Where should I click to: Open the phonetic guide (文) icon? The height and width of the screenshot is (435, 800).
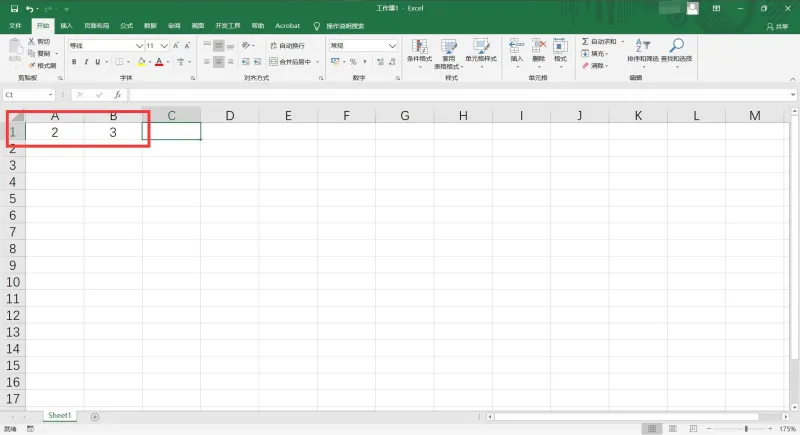pyautogui.click(x=180, y=62)
